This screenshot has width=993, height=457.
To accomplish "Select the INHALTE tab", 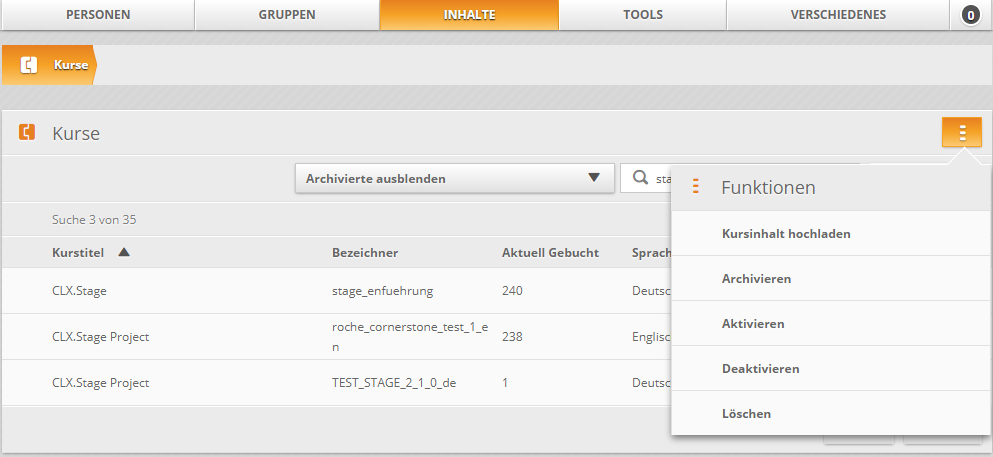I will tap(469, 15).
